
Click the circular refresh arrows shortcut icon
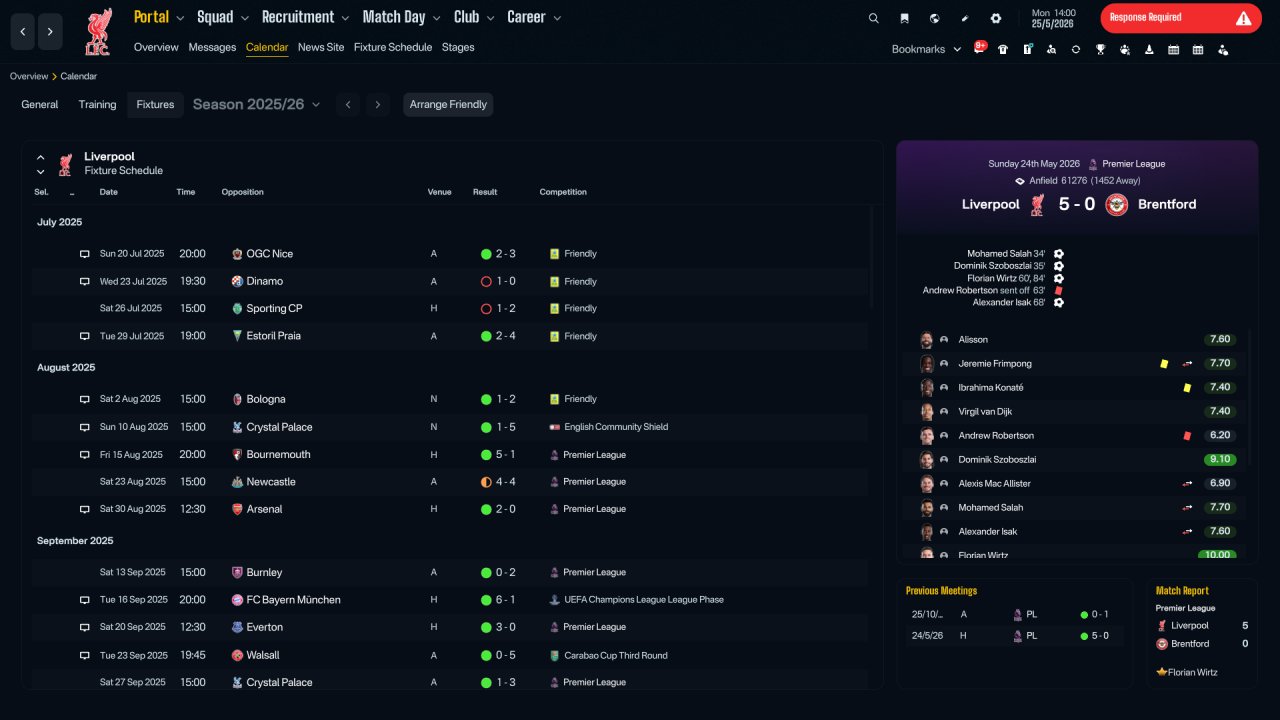click(x=1076, y=49)
